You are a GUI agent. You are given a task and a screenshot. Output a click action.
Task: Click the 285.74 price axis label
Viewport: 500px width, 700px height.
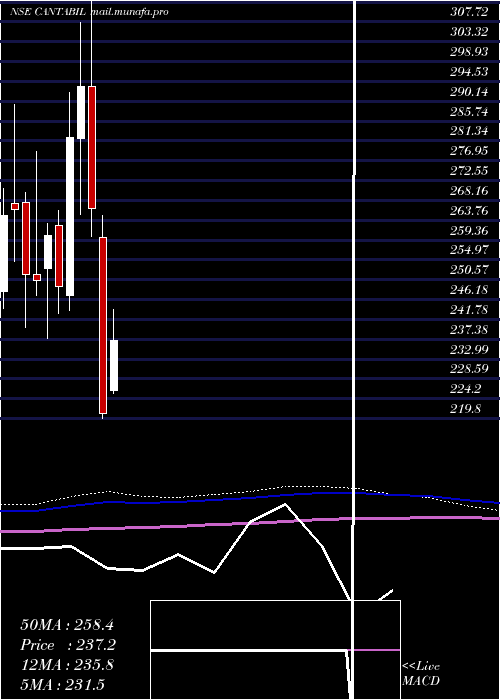click(x=469, y=112)
